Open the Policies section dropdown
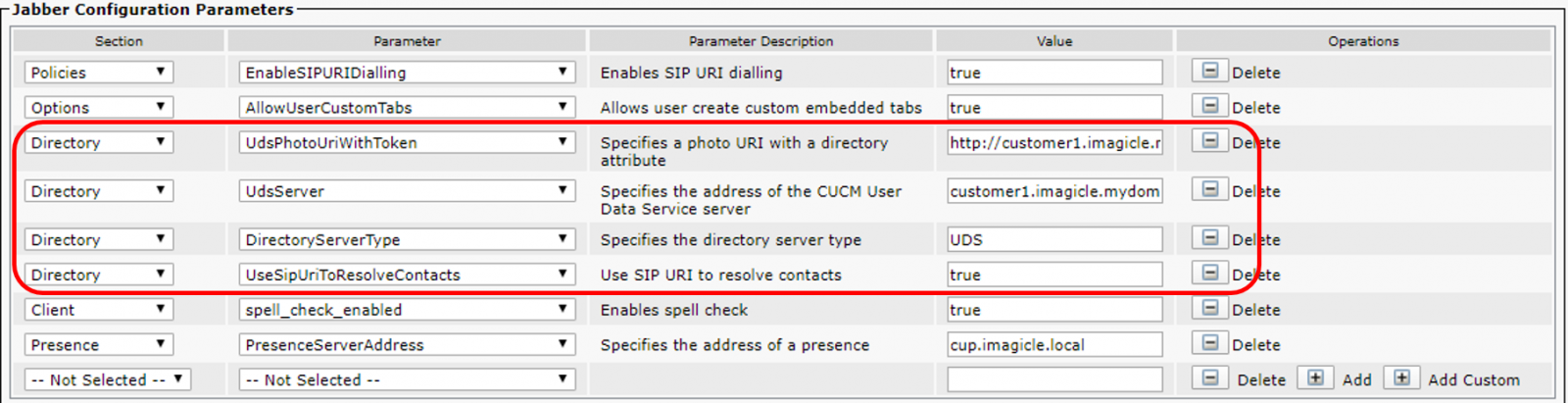The width and height of the screenshot is (1568, 403). [98, 73]
